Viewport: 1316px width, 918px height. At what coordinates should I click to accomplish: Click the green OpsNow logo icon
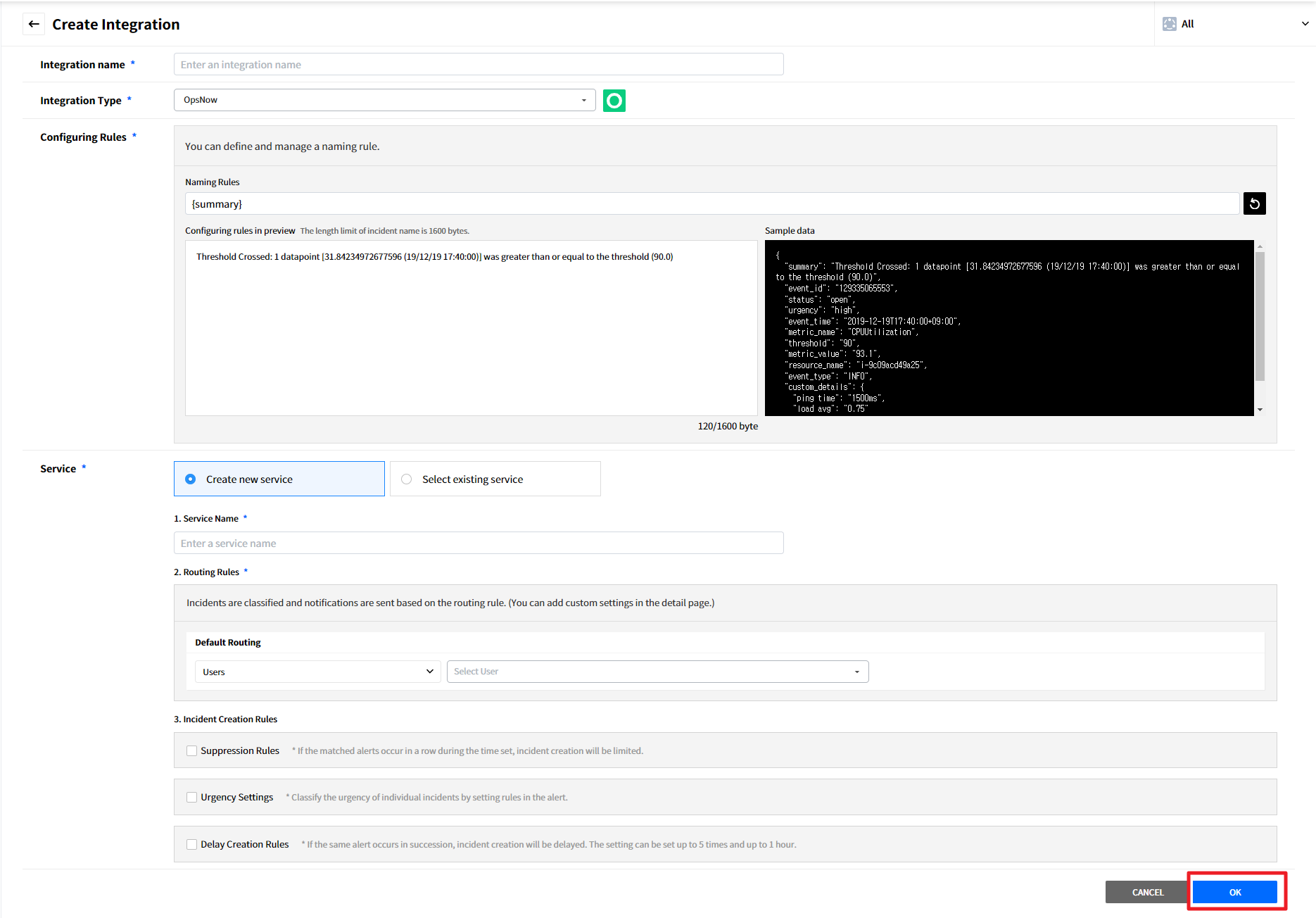tap(614, 101)
